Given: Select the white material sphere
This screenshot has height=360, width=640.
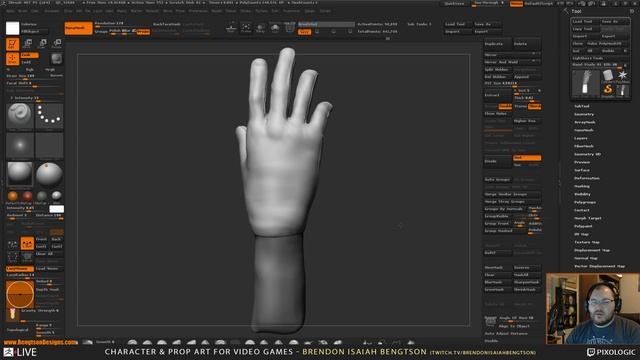Looking at the screenshot, I should pos(57,196).
